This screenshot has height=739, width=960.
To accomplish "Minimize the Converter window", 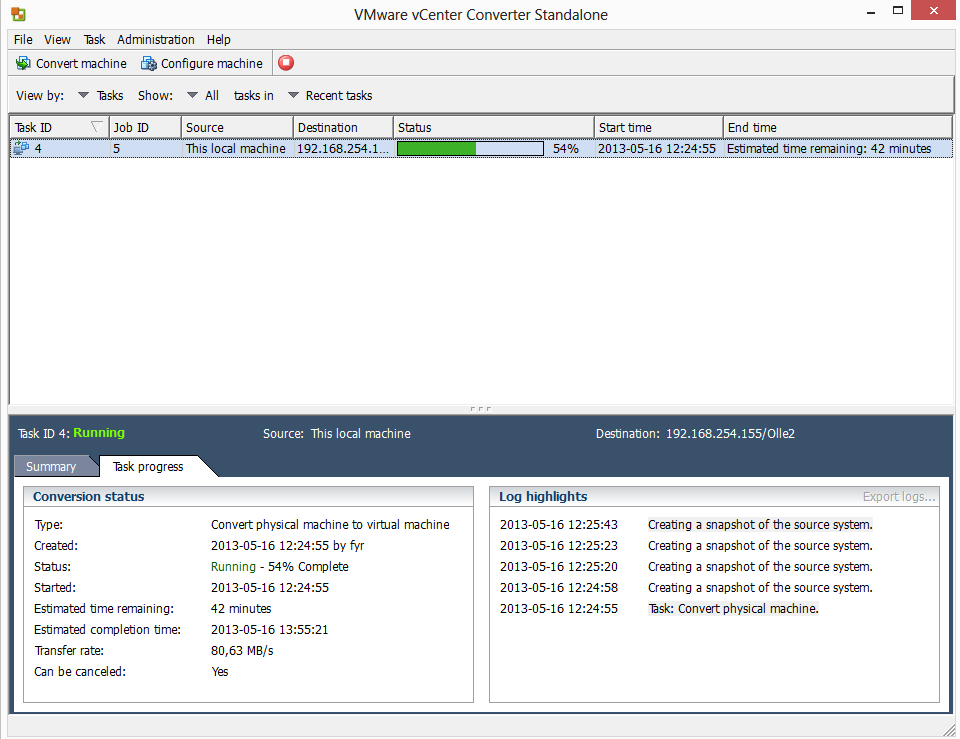I will (x=871, y=12).
